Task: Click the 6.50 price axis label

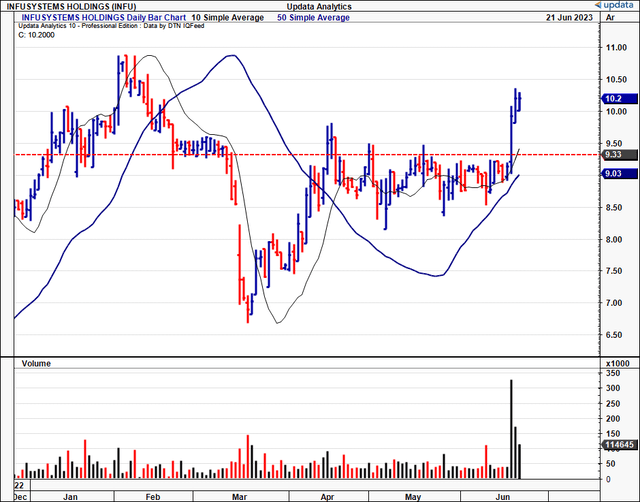Action: point(616,335)
